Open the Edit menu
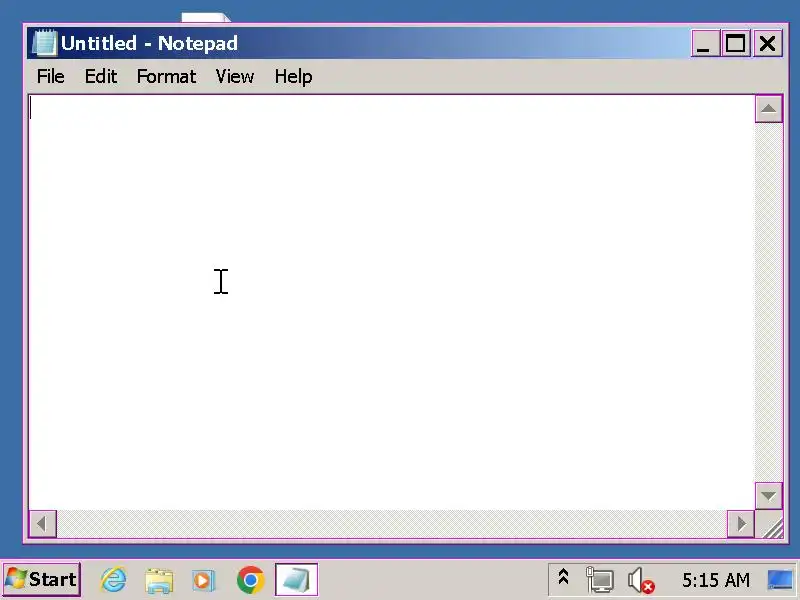The height and width of the screenshot is (600, 800). (x=101, y=77)
